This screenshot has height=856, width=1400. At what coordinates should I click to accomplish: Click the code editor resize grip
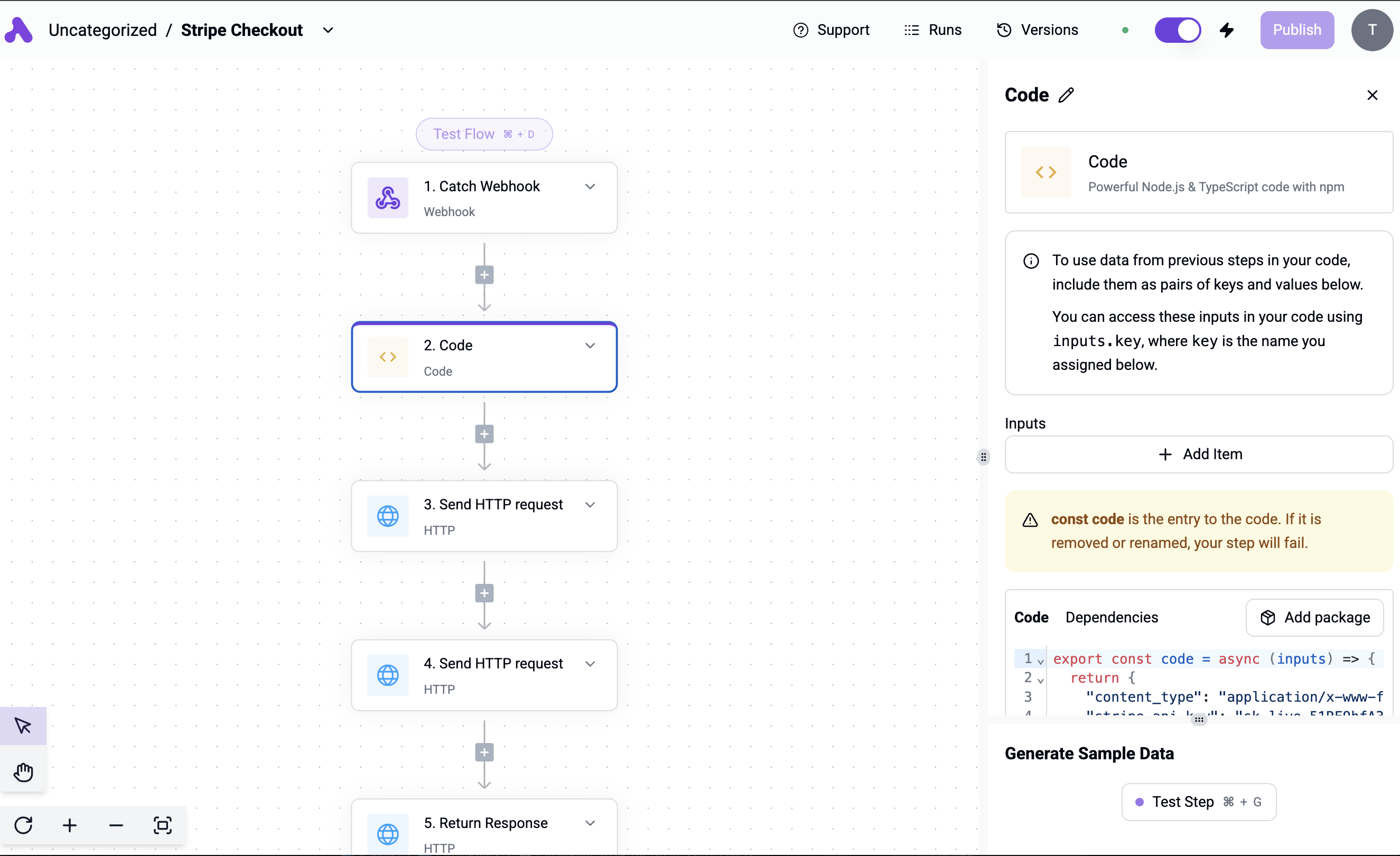pyautogui.click(x=1199, y=720)
